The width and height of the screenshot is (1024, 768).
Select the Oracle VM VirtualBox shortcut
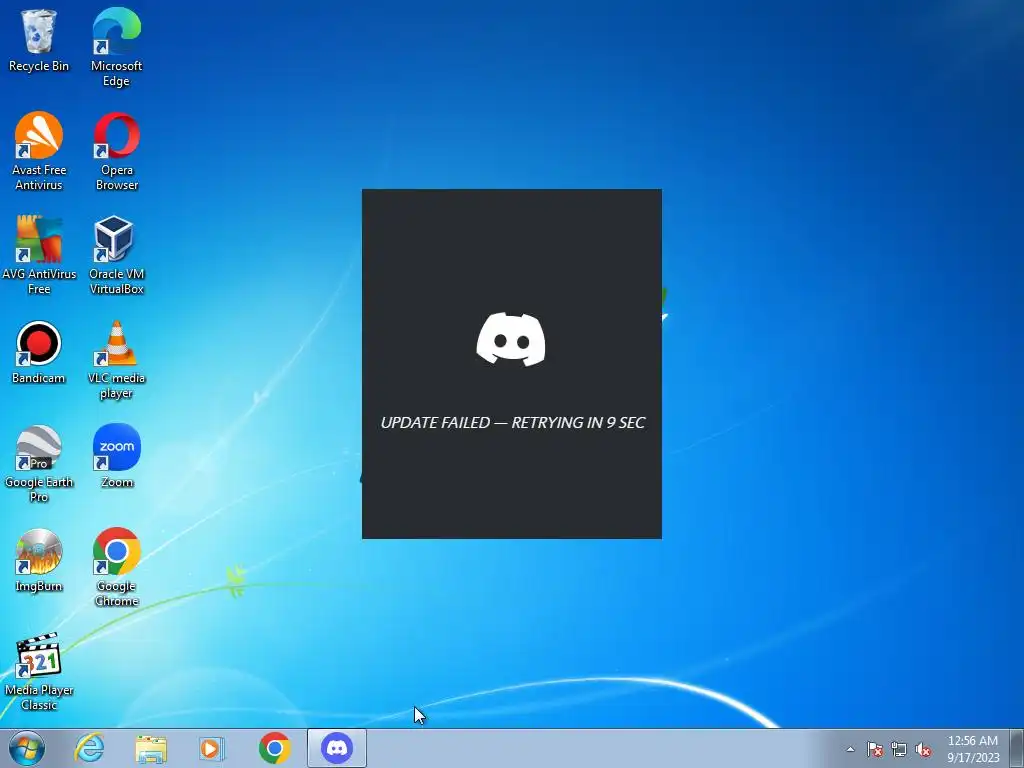(116, 255)
